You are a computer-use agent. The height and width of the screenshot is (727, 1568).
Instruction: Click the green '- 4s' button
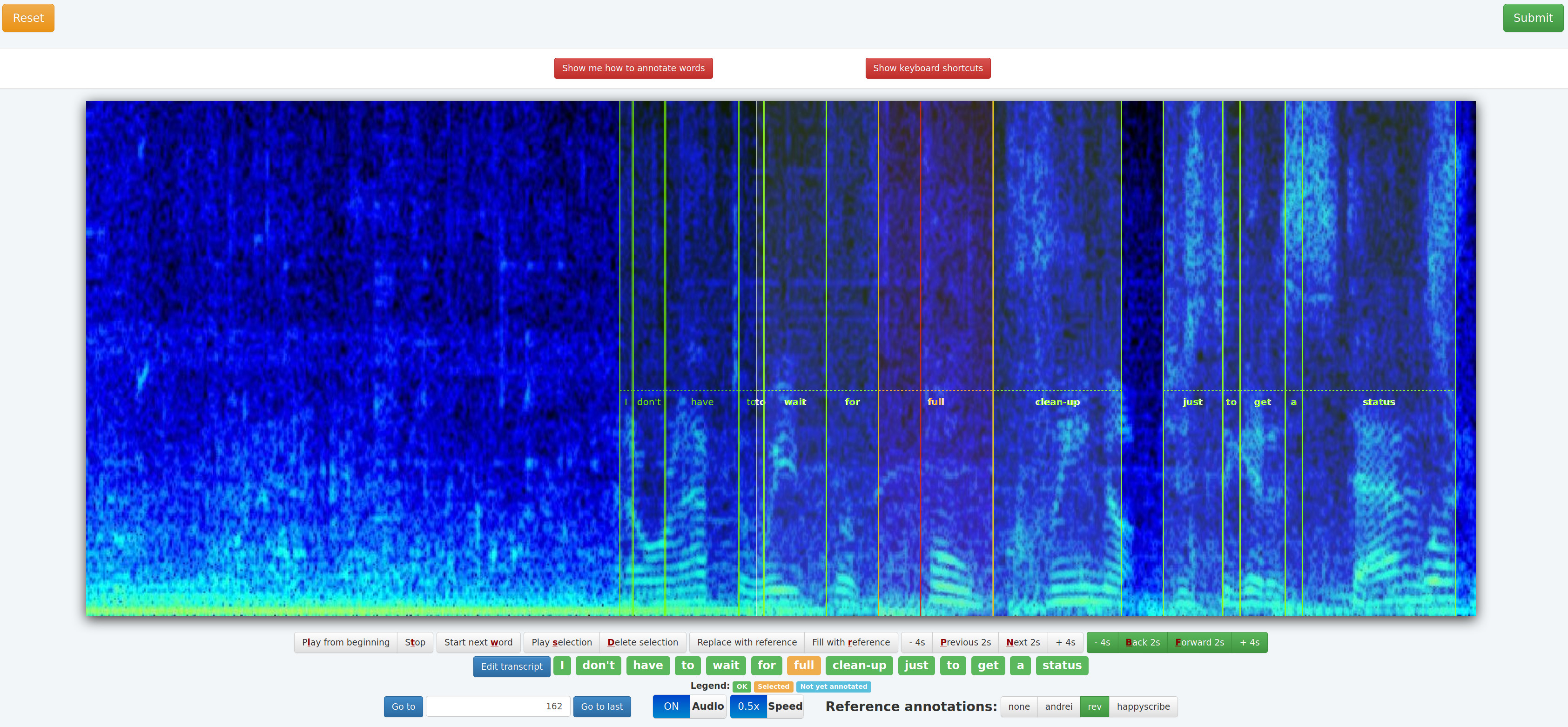[x=1102, y=642]
